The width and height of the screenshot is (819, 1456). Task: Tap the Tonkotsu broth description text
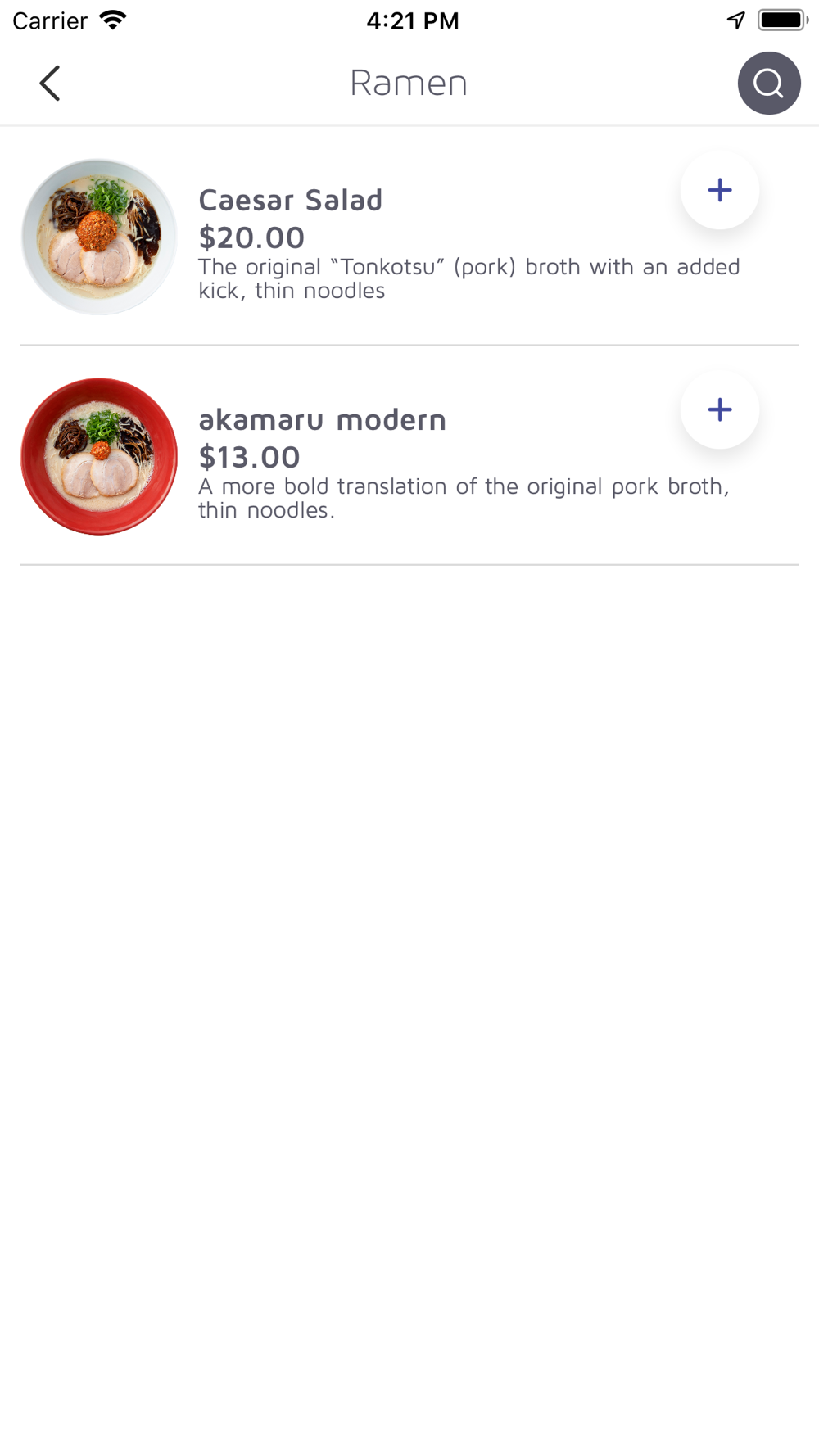468,278
